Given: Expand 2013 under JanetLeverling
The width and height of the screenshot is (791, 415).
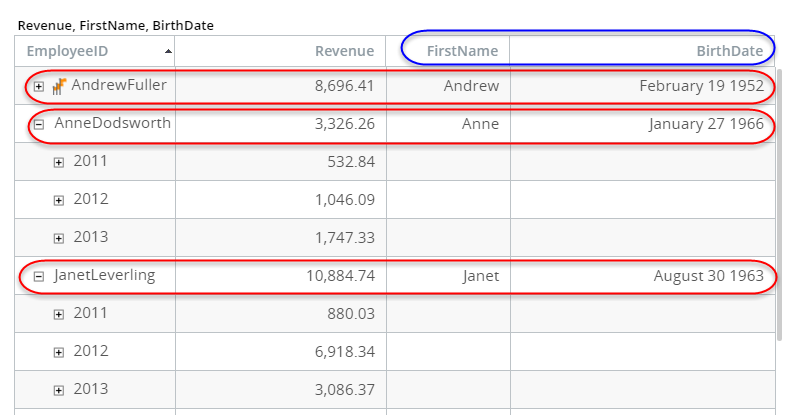Looking at the screenshot, I should (x=58, y=390).
